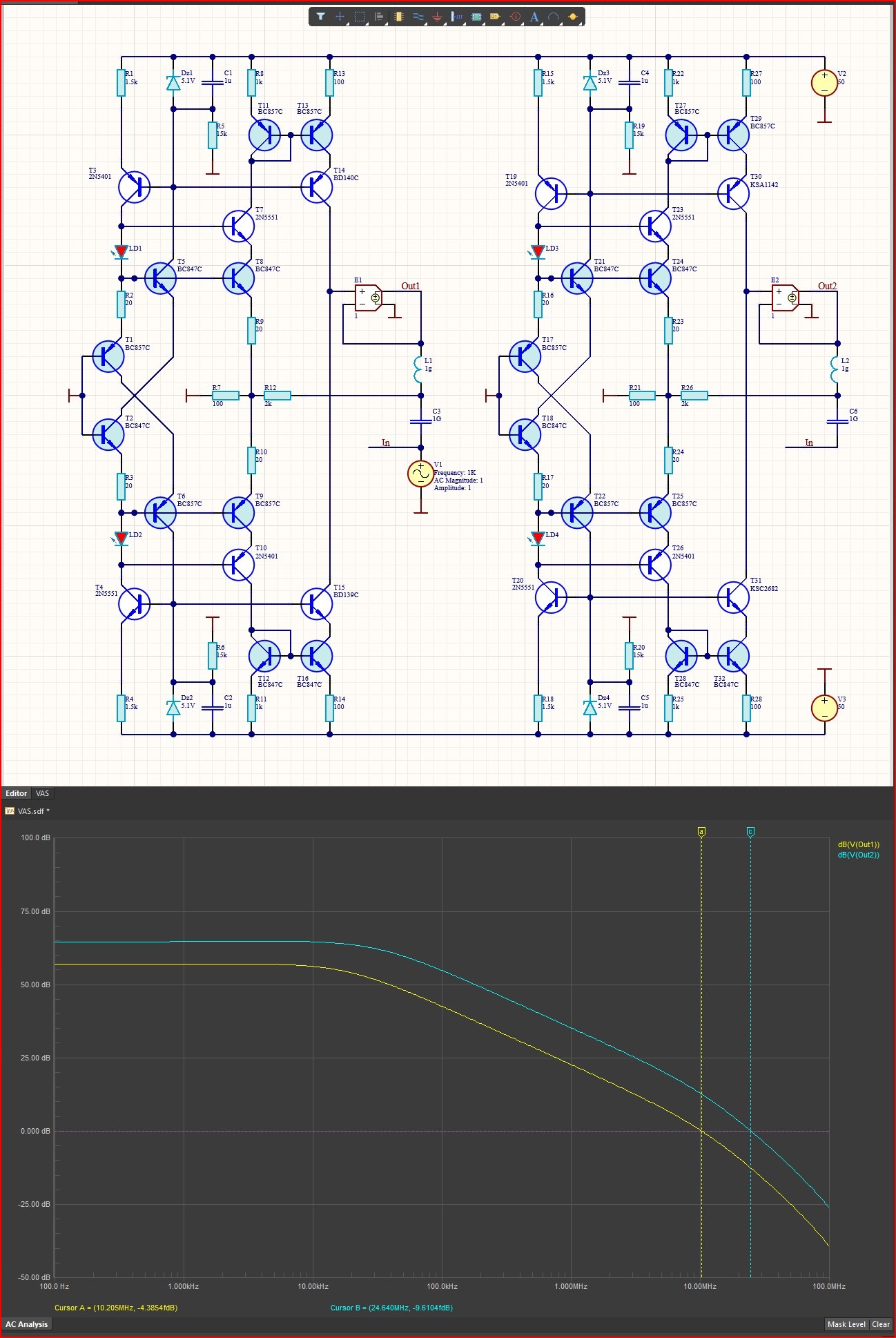The height and width of the screenshot is (1338, 896).
Task: Select resistor R7 100
Action: click(226, 396)
